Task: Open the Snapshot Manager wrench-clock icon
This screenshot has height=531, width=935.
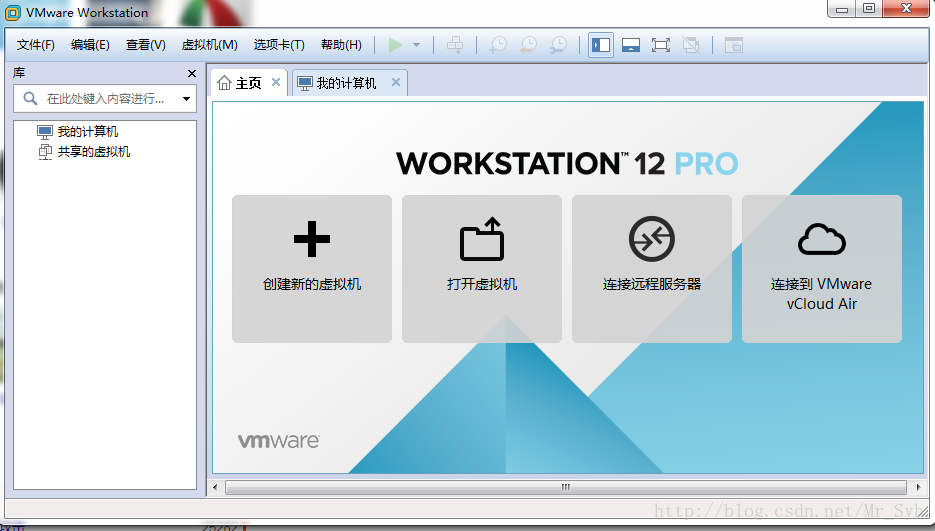Action: tap(559, 45)
